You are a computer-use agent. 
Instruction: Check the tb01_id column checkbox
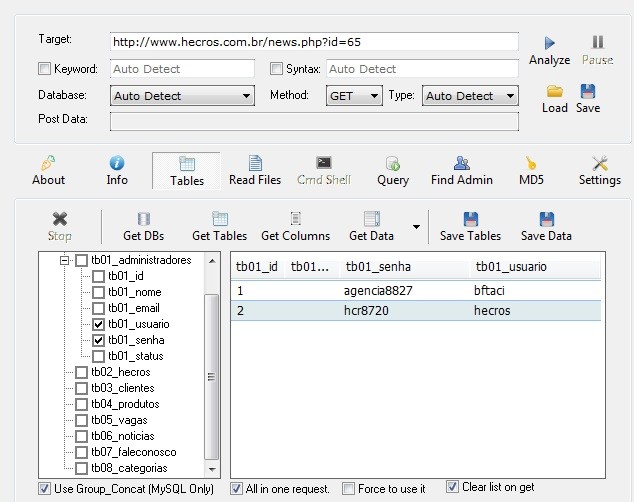pos(98,276)
